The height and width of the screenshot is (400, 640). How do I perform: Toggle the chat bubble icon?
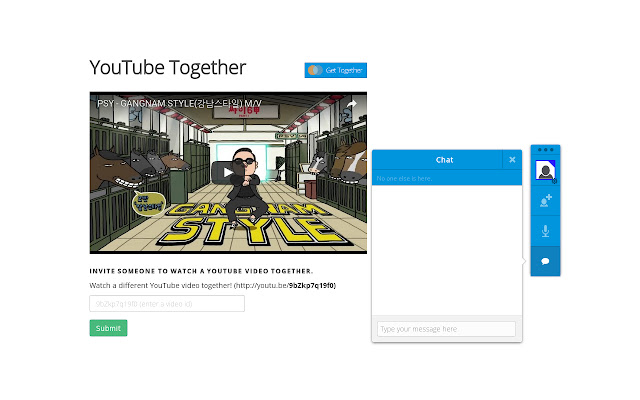[545, 261]
